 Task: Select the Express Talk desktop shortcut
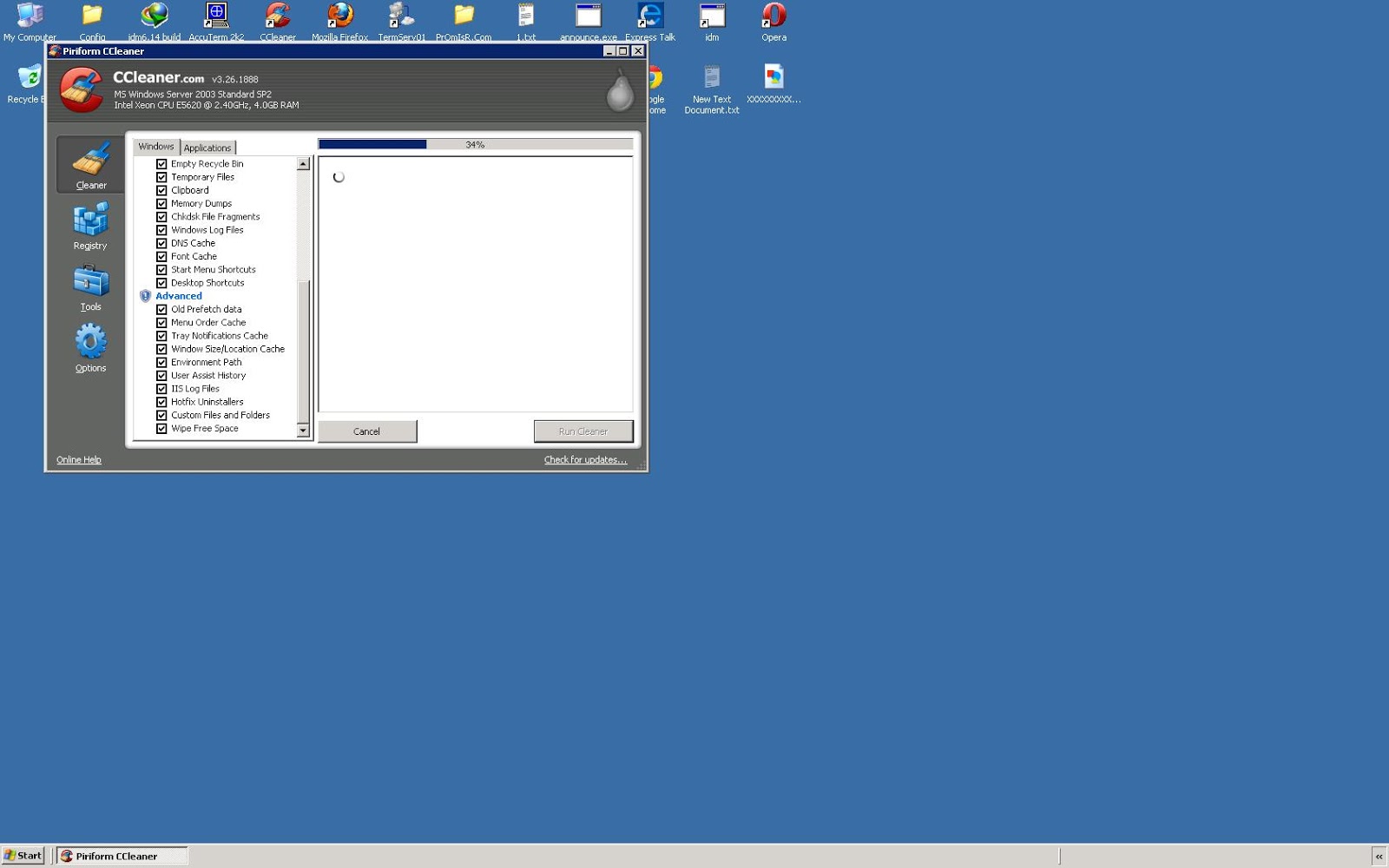pyautogui.click(x=650, y=23)
